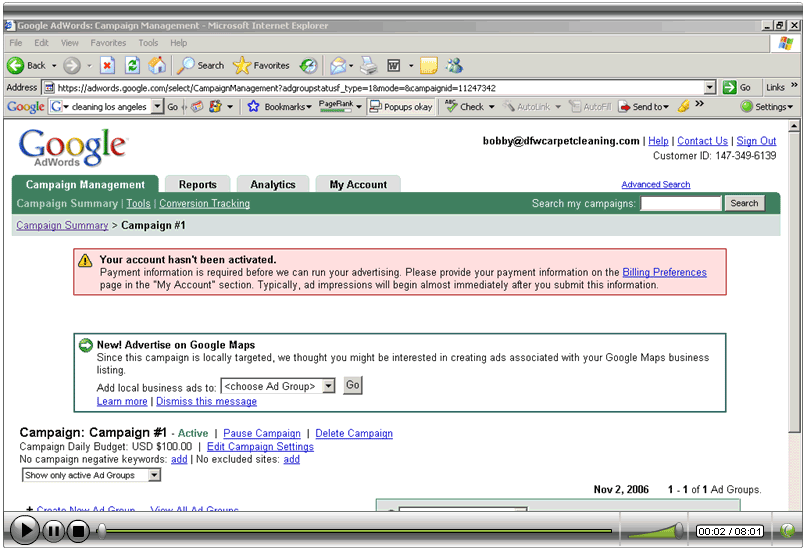
Task: Click the Search campaigns button
Action: coord(744,203)
